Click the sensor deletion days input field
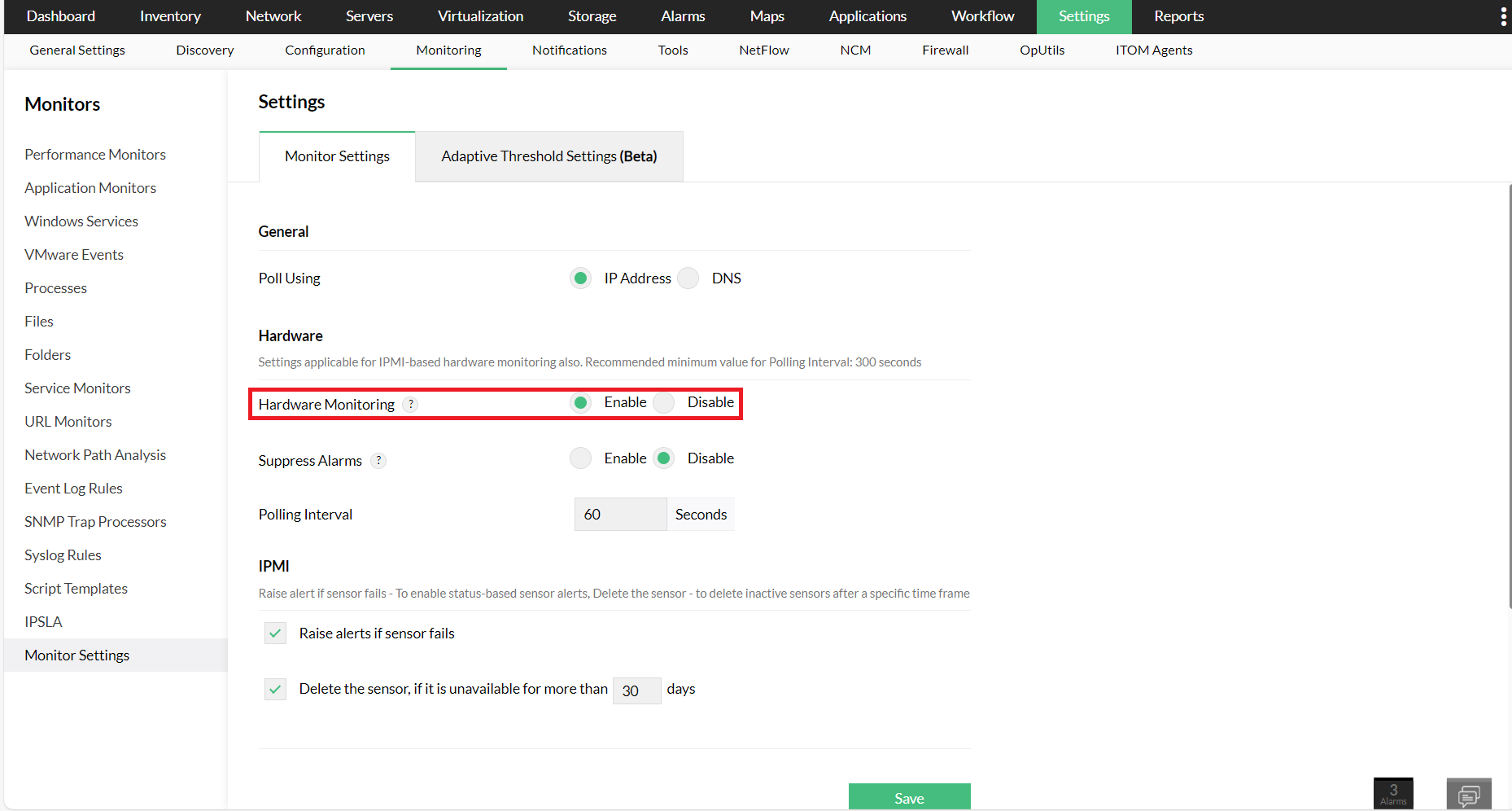Viewport: 1512px width, 811px height. coord(636,690)
